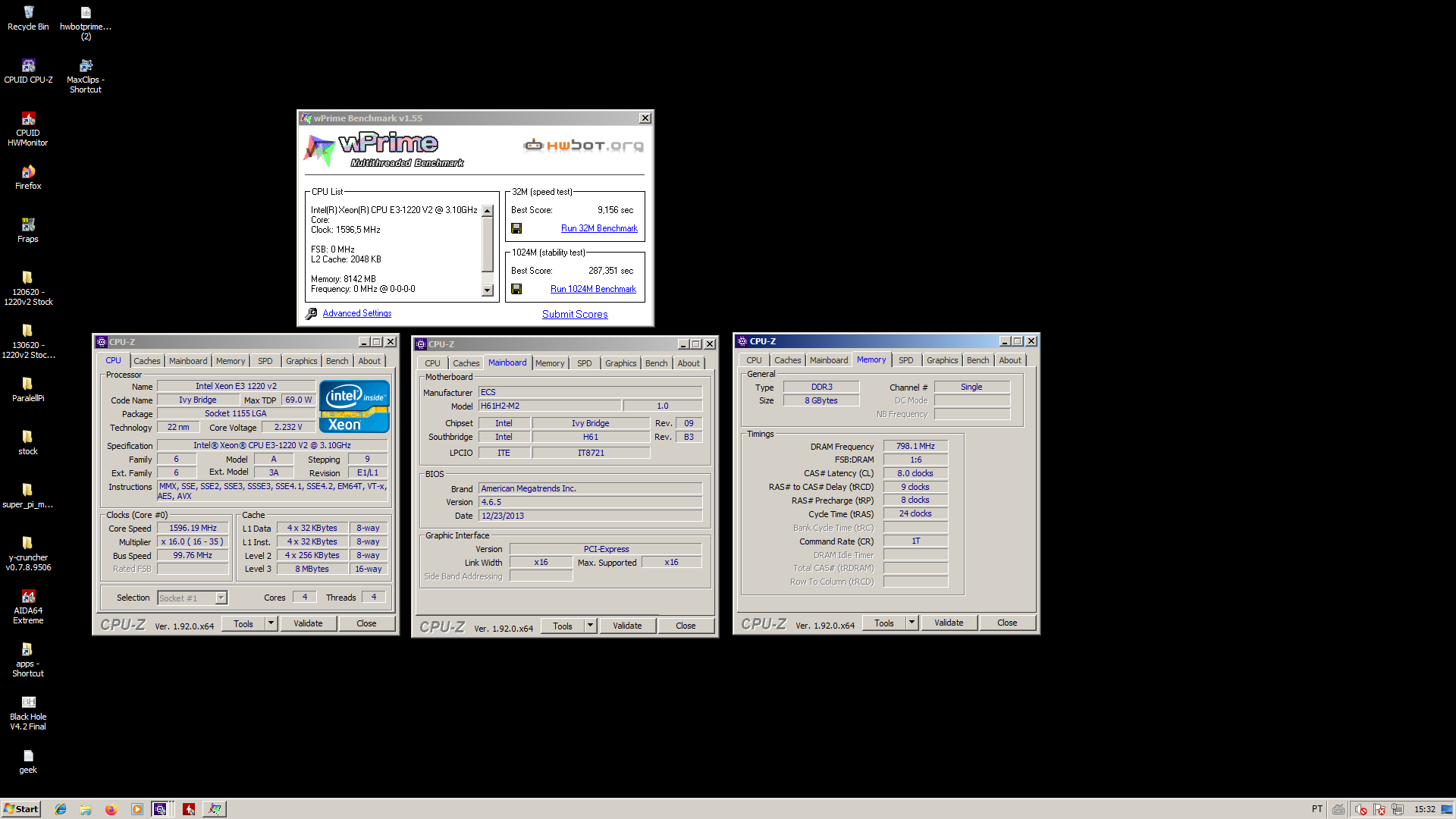The width and height of the screenshot is (1456, 819).
Task: Open the CPUID HWMonitor desktop icon
Action: point(28,129)
